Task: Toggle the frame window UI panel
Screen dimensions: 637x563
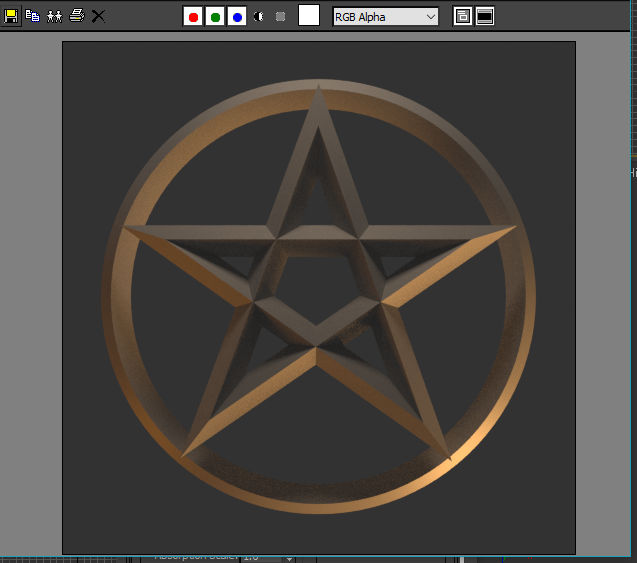Action: 485,16
